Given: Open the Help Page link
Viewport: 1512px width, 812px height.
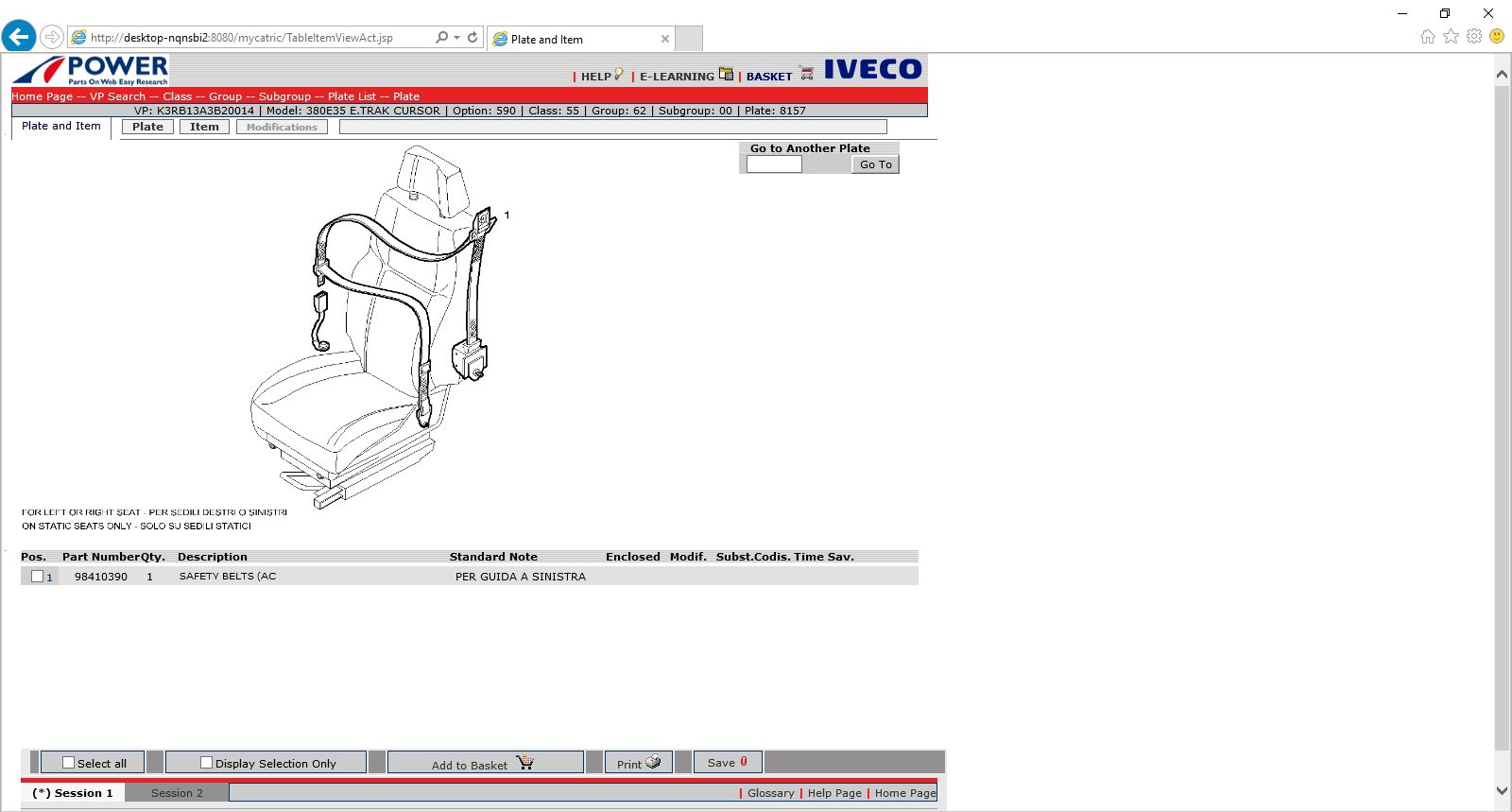Looking at the screenshot, I should tap(834, 793).
